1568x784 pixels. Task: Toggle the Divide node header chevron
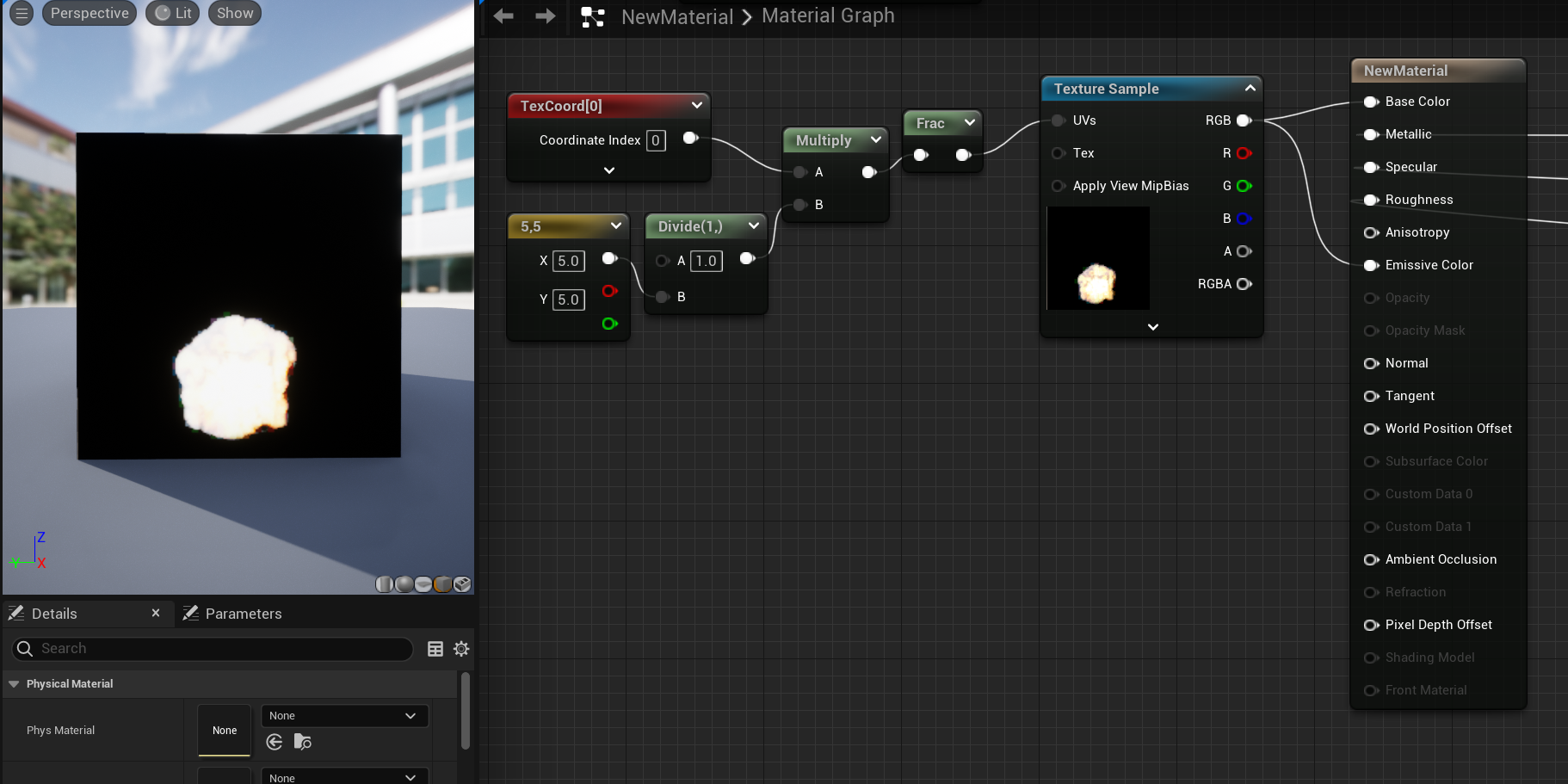[754, 225]
